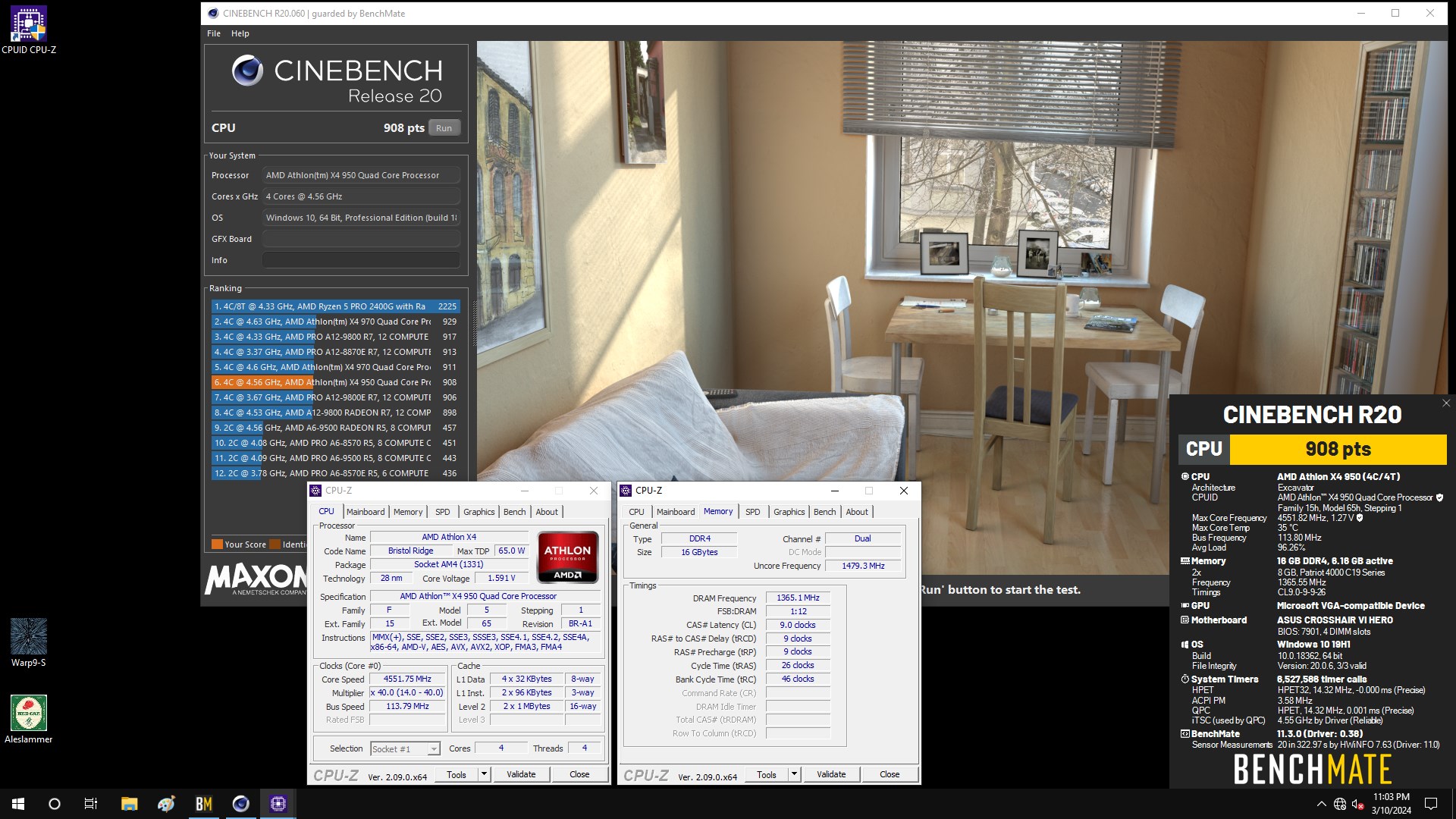Open network globe icon in system tray
Screen dimensions: 1456x819
(1340, 804)
